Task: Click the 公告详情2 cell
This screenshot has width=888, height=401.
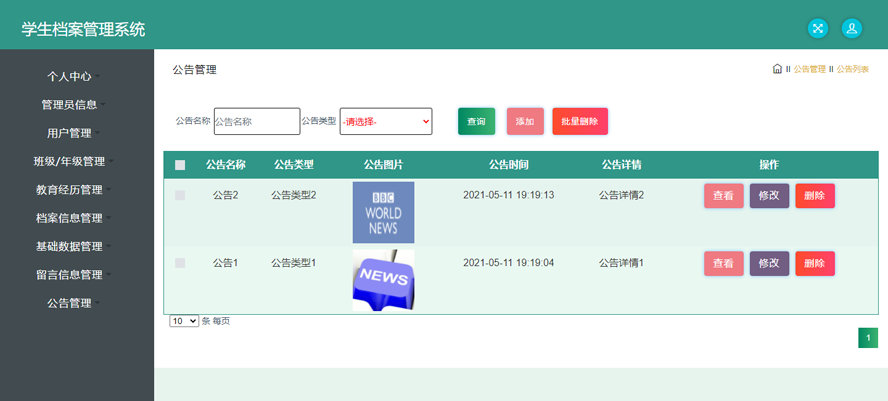Action: [x=621, y=195]
